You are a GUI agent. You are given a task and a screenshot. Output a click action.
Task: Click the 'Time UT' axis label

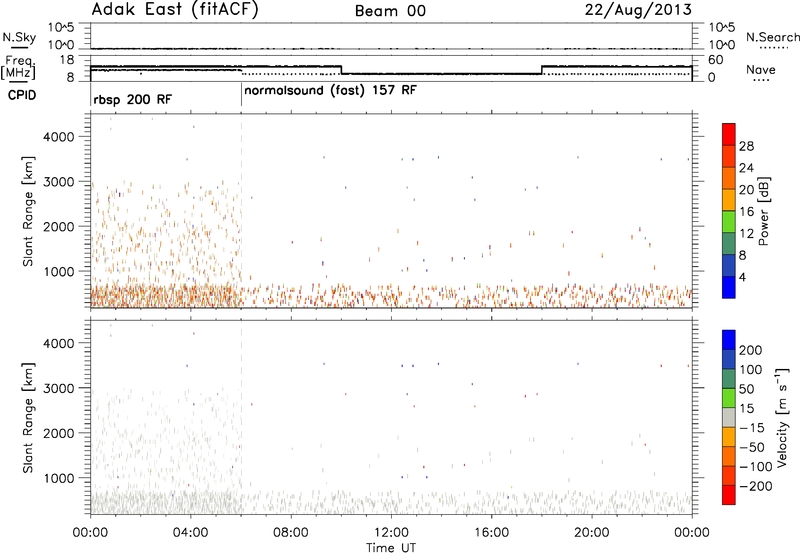391,548
